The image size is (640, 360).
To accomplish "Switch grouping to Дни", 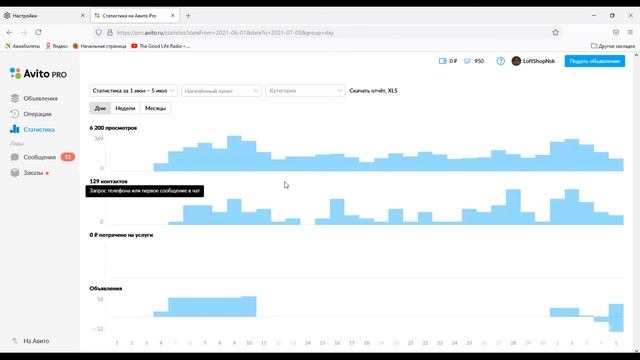I will pos(100,108).
